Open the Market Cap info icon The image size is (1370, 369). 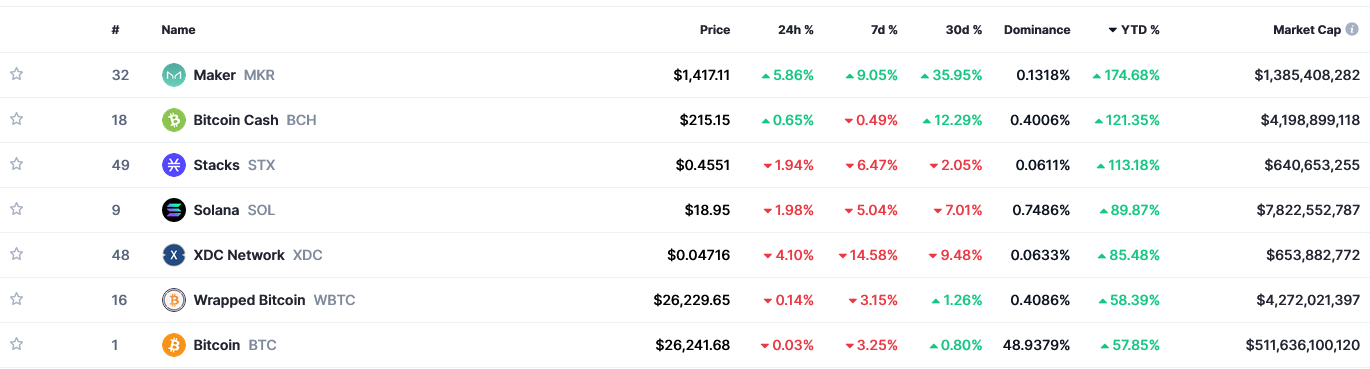click(1352, 30)
